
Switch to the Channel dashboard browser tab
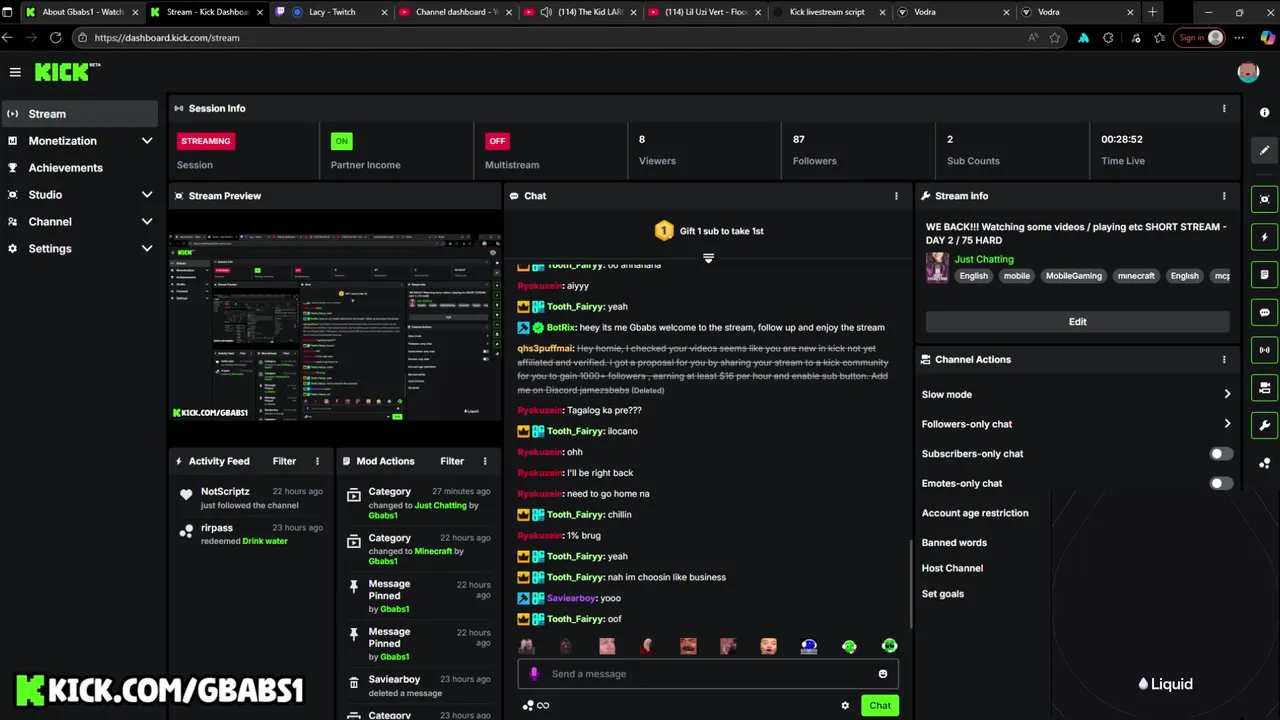[x=454, y=12]
